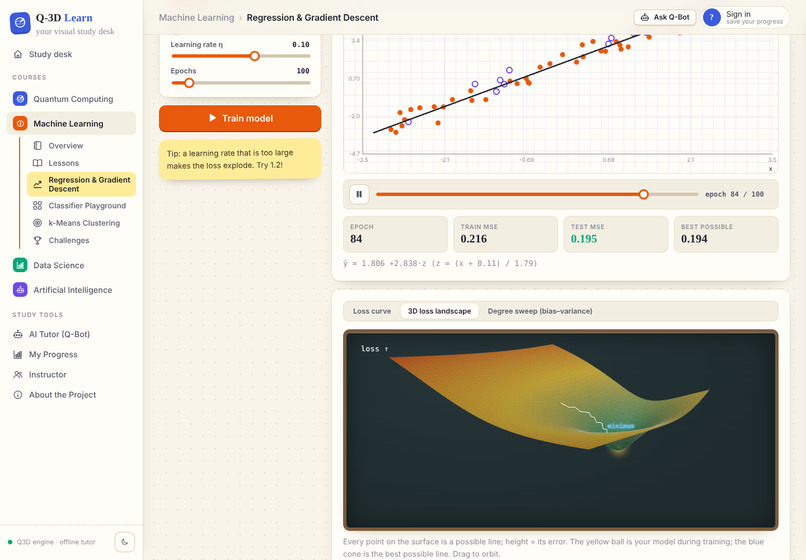
Task: Click the Learning rate slider handle
Action: [x=254, y=56]
